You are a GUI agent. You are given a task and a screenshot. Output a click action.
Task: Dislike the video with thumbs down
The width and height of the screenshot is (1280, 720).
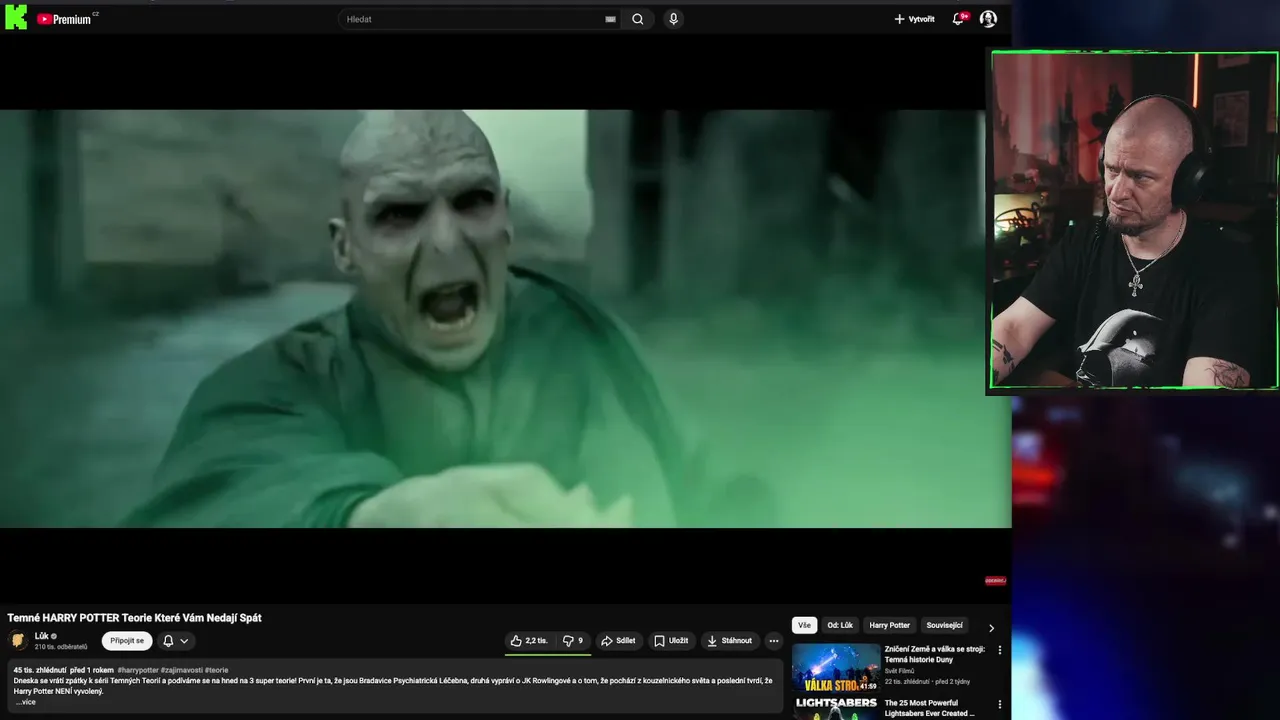[x=573, y=641]
